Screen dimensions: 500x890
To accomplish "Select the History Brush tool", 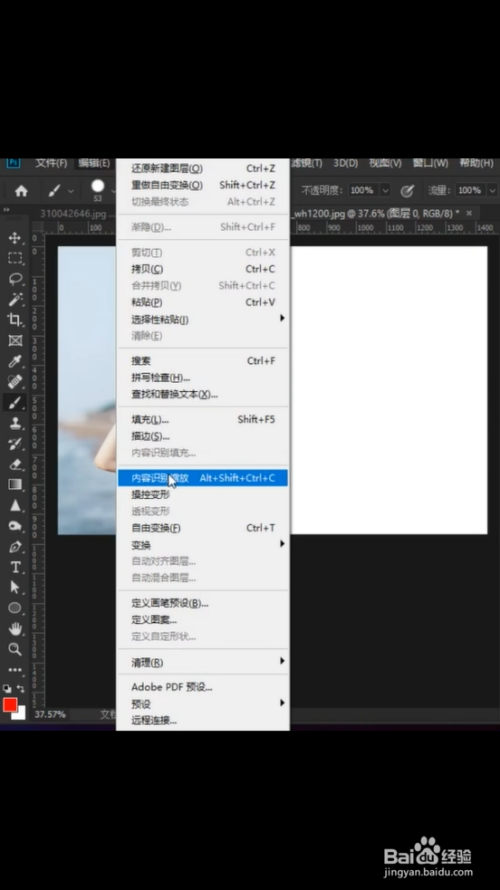I will pyautogui.click(x=15, y=443).
